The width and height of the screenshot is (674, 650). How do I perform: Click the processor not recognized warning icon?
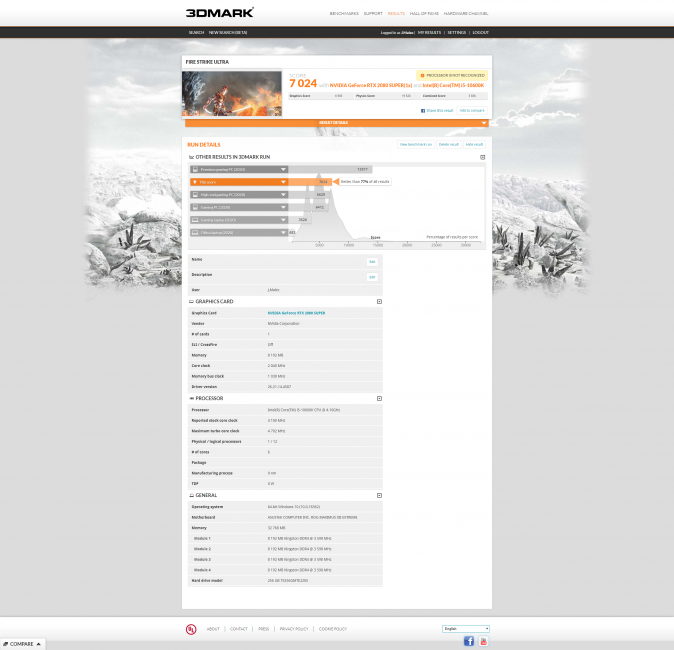[422, 75]
